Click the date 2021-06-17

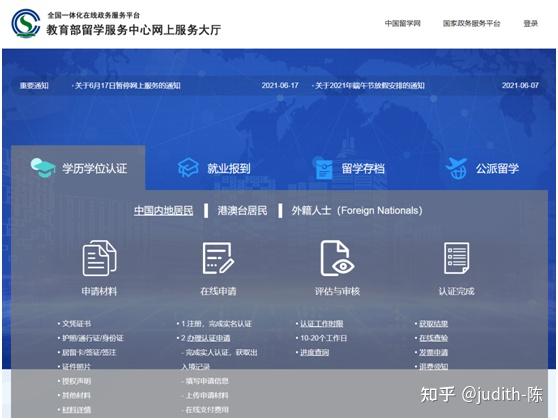click(280, 85)
